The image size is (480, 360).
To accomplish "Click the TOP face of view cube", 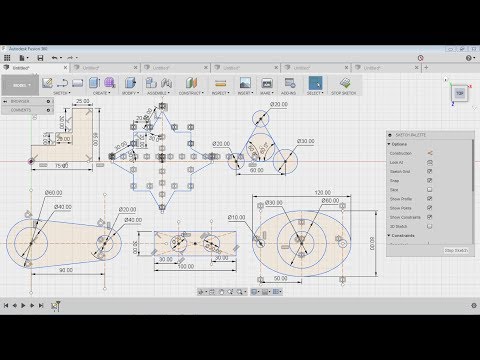I will (459, 93).
